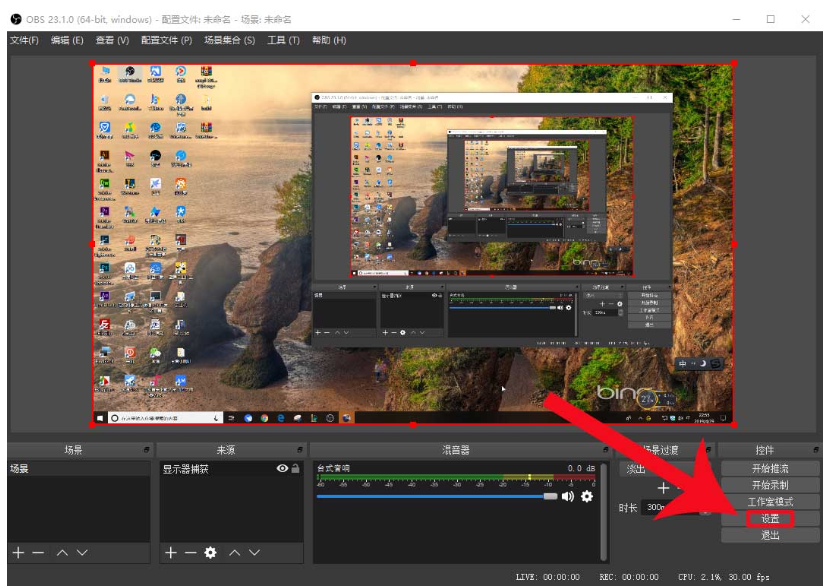Move the source down in the 来源 list
The height and width of the screenshot is (588, 826).
pyautogui.click(x=254, y=553)
